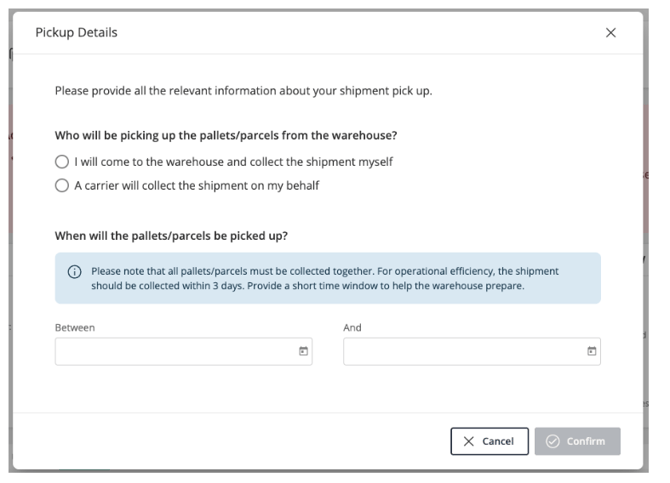
Task: Open the And field calendar picker
Action: pos(592,351)
